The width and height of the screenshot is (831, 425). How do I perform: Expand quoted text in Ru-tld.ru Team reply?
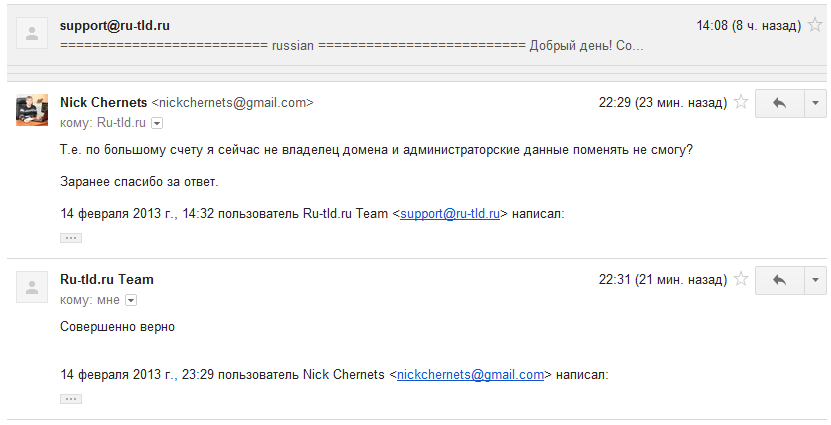(x=71, y=398)
